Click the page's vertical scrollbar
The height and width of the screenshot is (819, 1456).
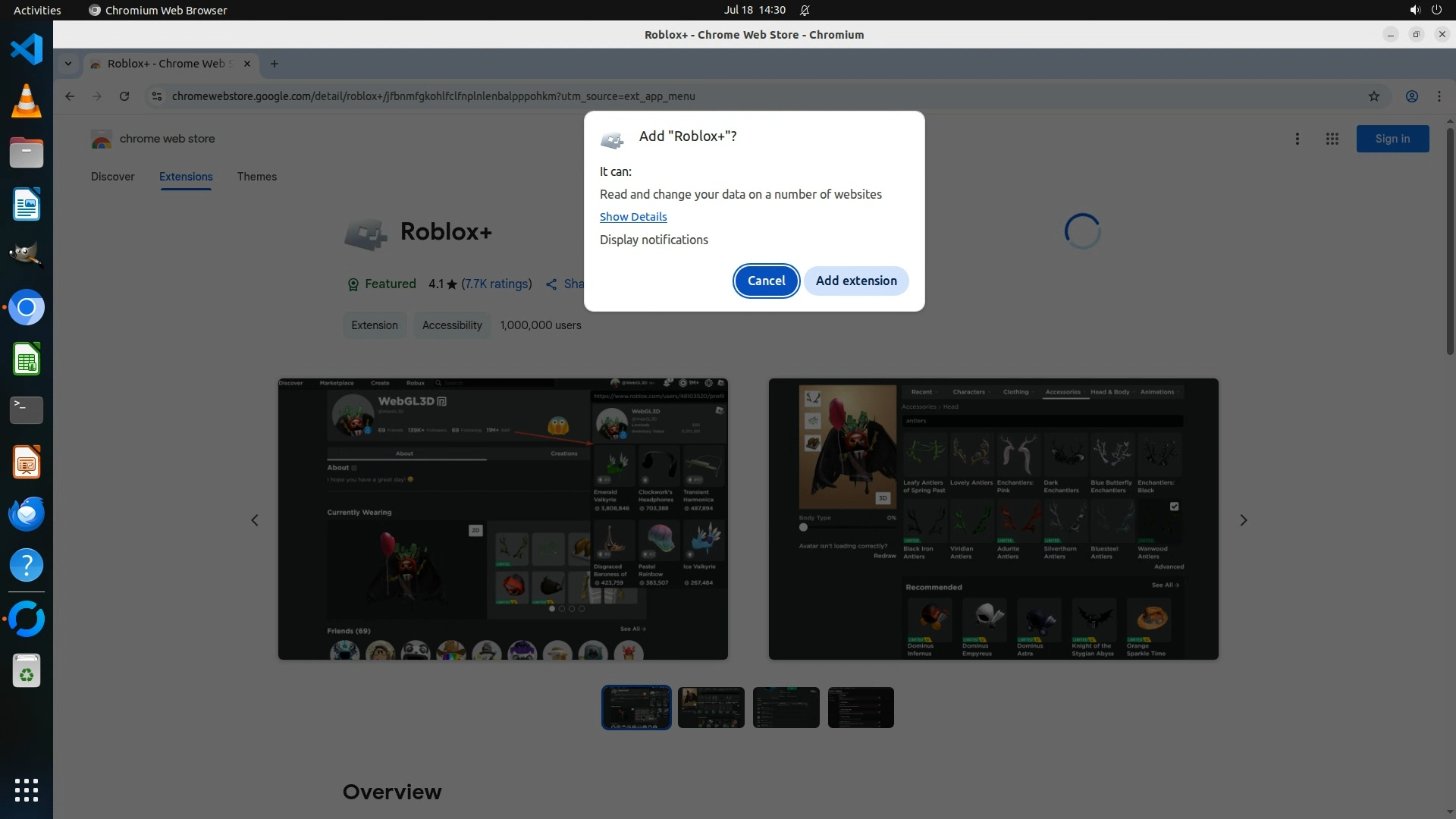coord(1450,243)
